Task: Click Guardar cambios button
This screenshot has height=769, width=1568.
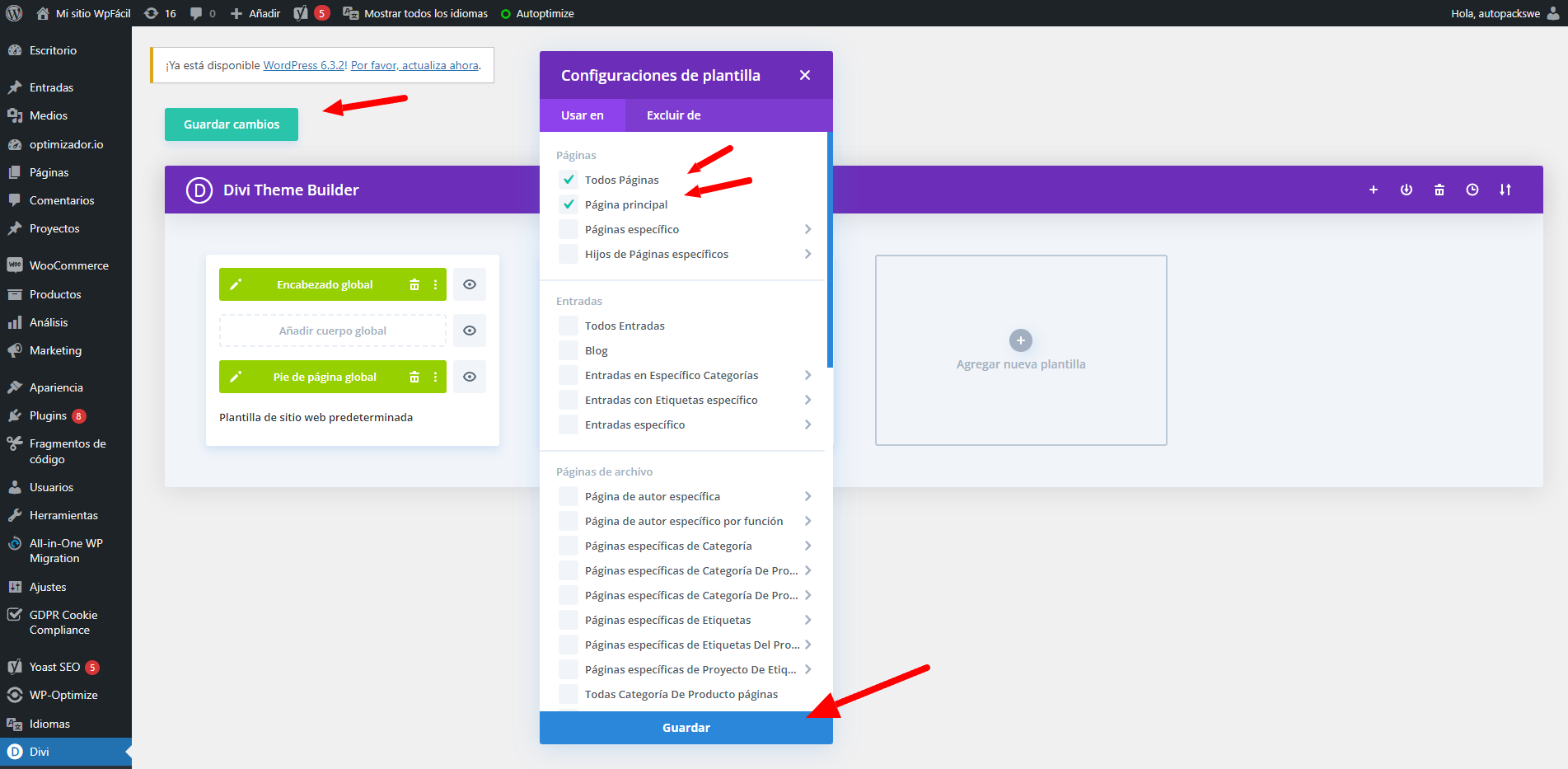Action: (232, 124)
